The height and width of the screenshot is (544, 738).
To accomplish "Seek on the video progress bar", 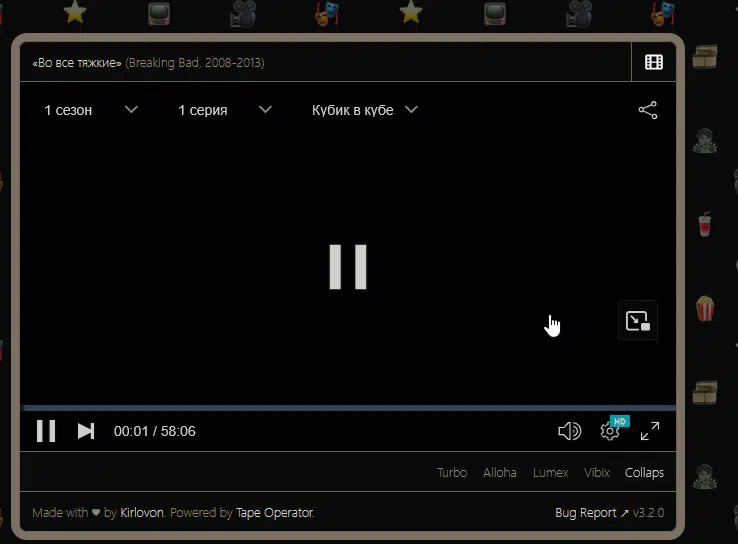I will coord(348,408).
